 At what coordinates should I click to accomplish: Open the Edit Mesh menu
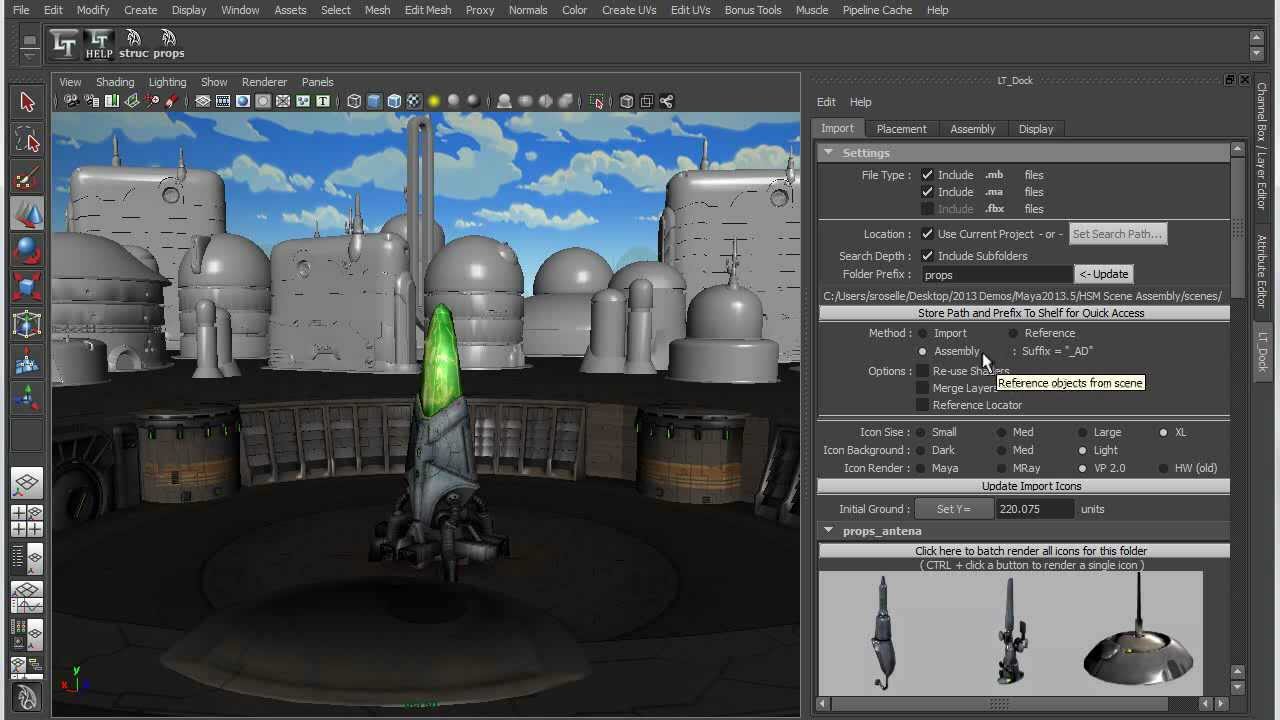(x=428, y=10)
